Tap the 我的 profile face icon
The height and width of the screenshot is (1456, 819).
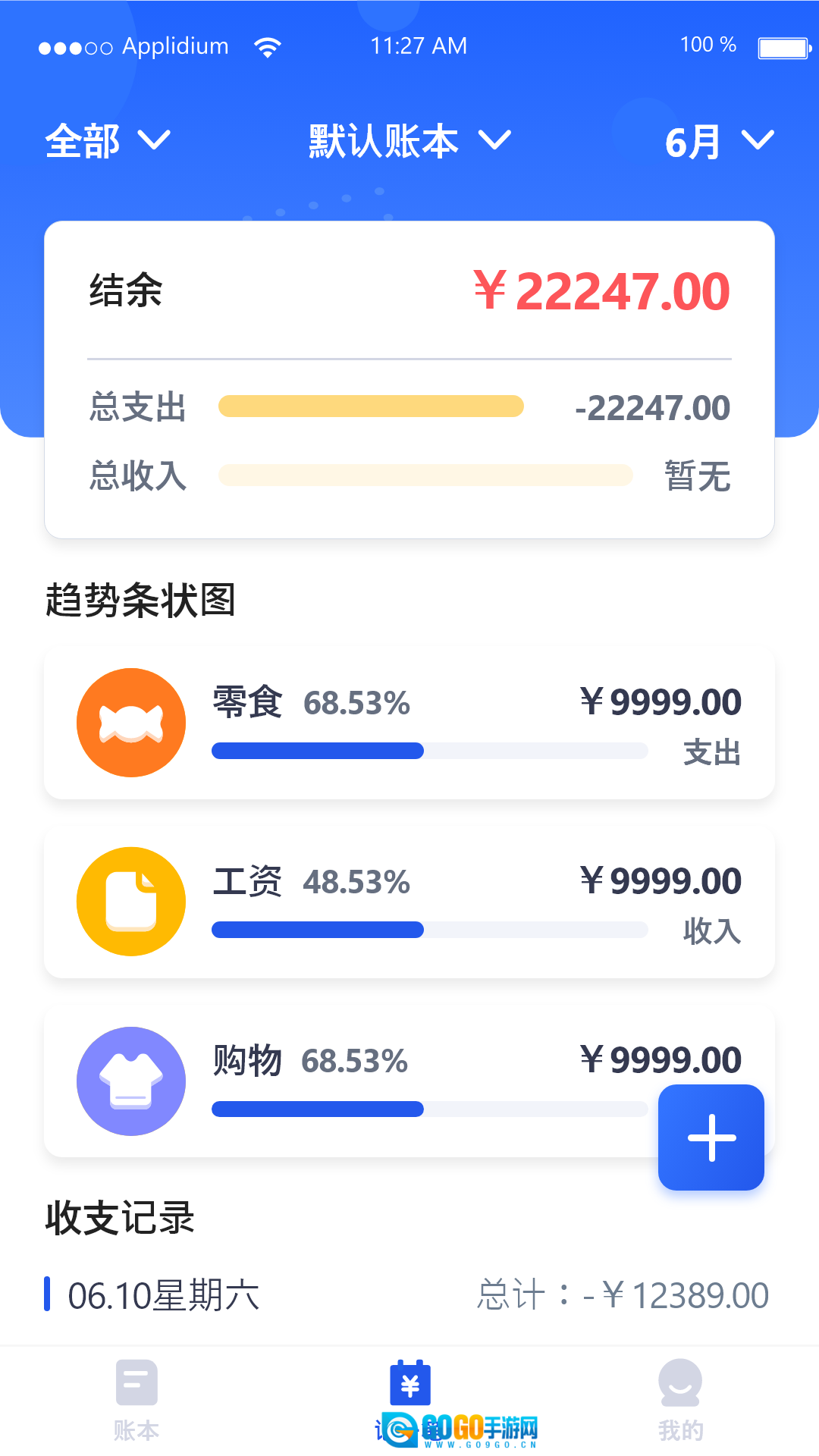click(680, 1382)
